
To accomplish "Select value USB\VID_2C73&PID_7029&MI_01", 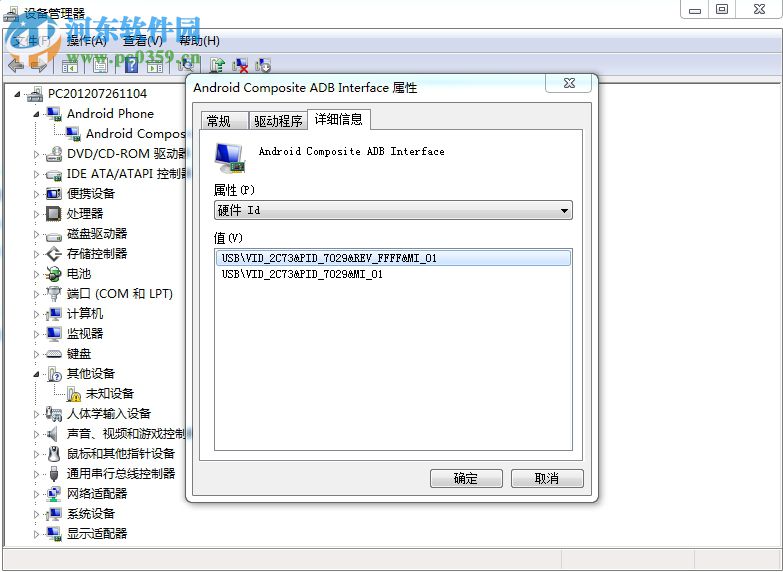I will (x=302, y=274).
